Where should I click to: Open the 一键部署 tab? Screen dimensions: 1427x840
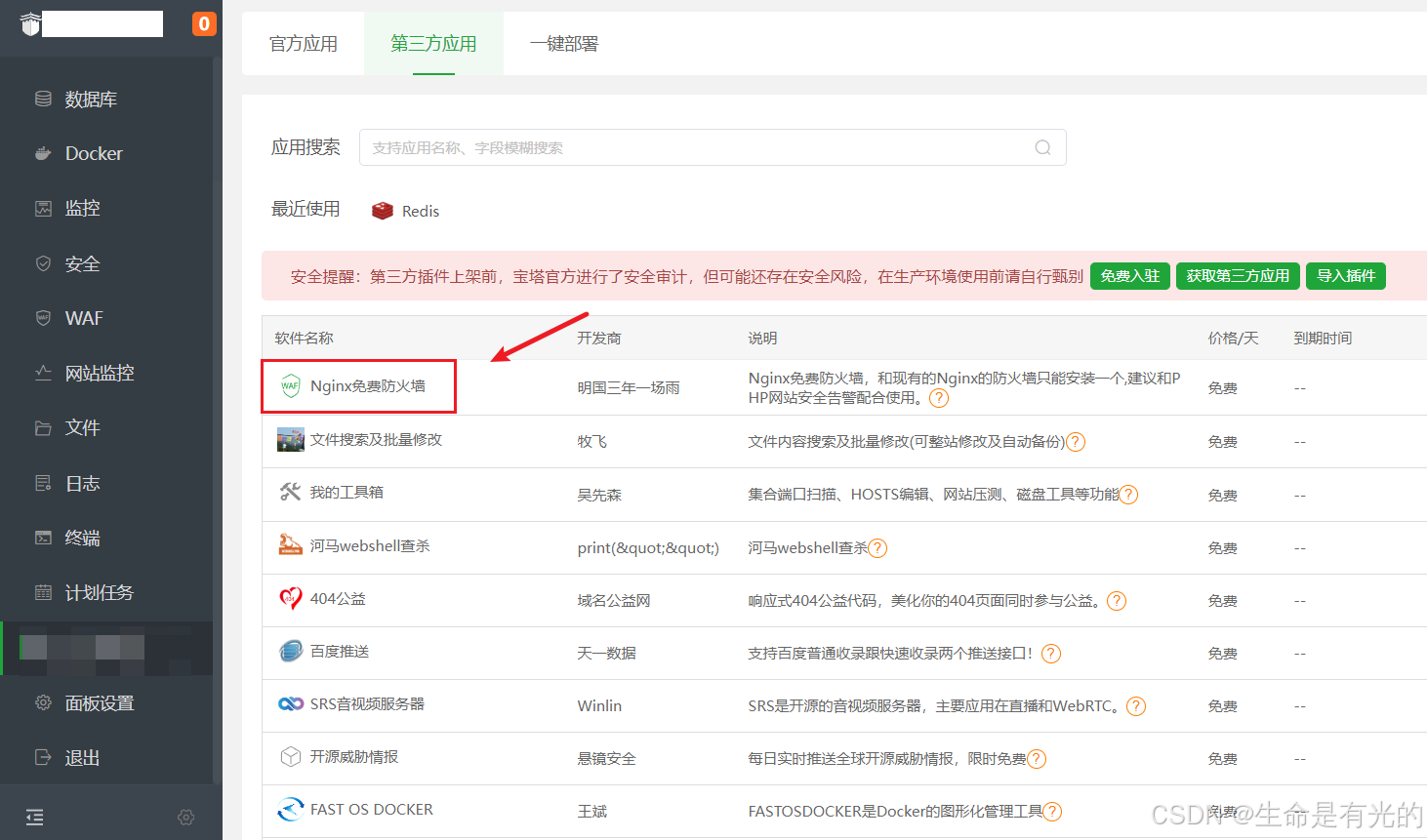point(563,44)
